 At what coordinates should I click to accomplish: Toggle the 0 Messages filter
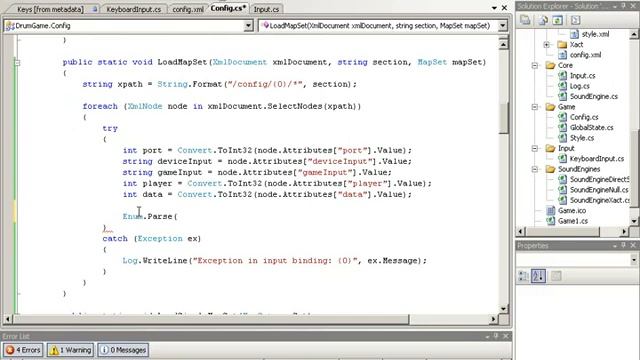(123, 350)
